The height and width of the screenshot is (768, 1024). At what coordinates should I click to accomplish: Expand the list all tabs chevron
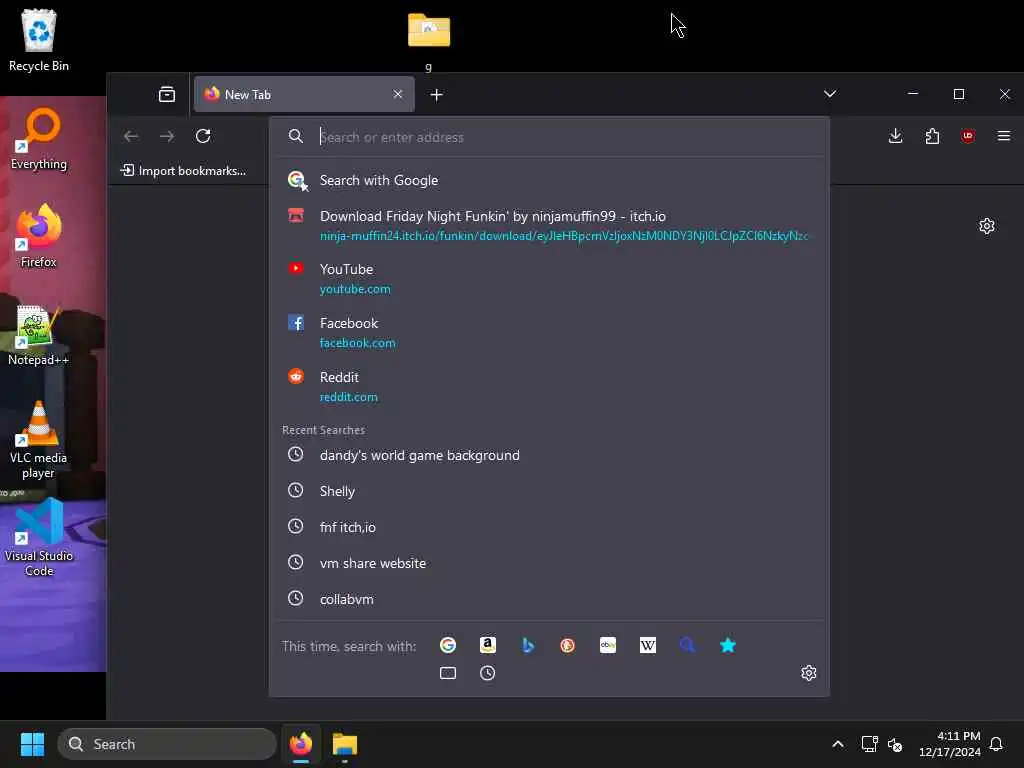(x=829, y=94)
